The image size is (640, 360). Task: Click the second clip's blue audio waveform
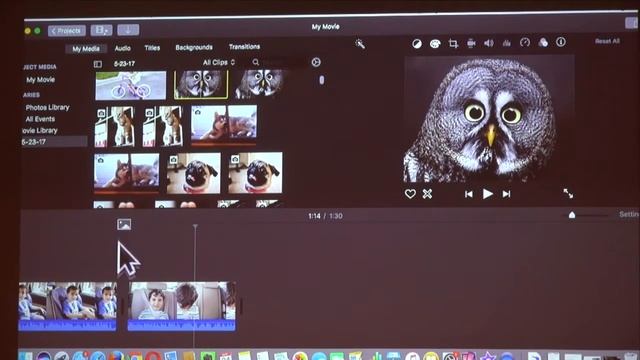point(182,325)
